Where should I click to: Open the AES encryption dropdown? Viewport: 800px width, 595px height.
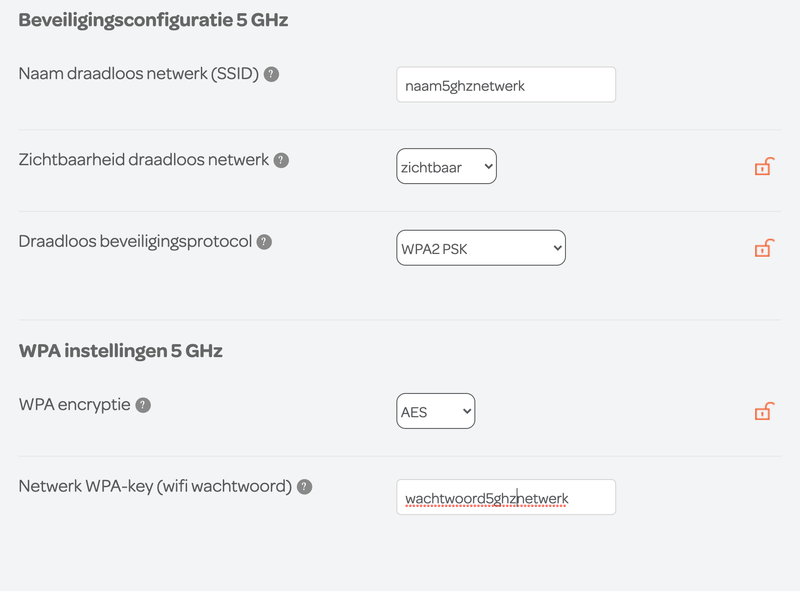436,411
